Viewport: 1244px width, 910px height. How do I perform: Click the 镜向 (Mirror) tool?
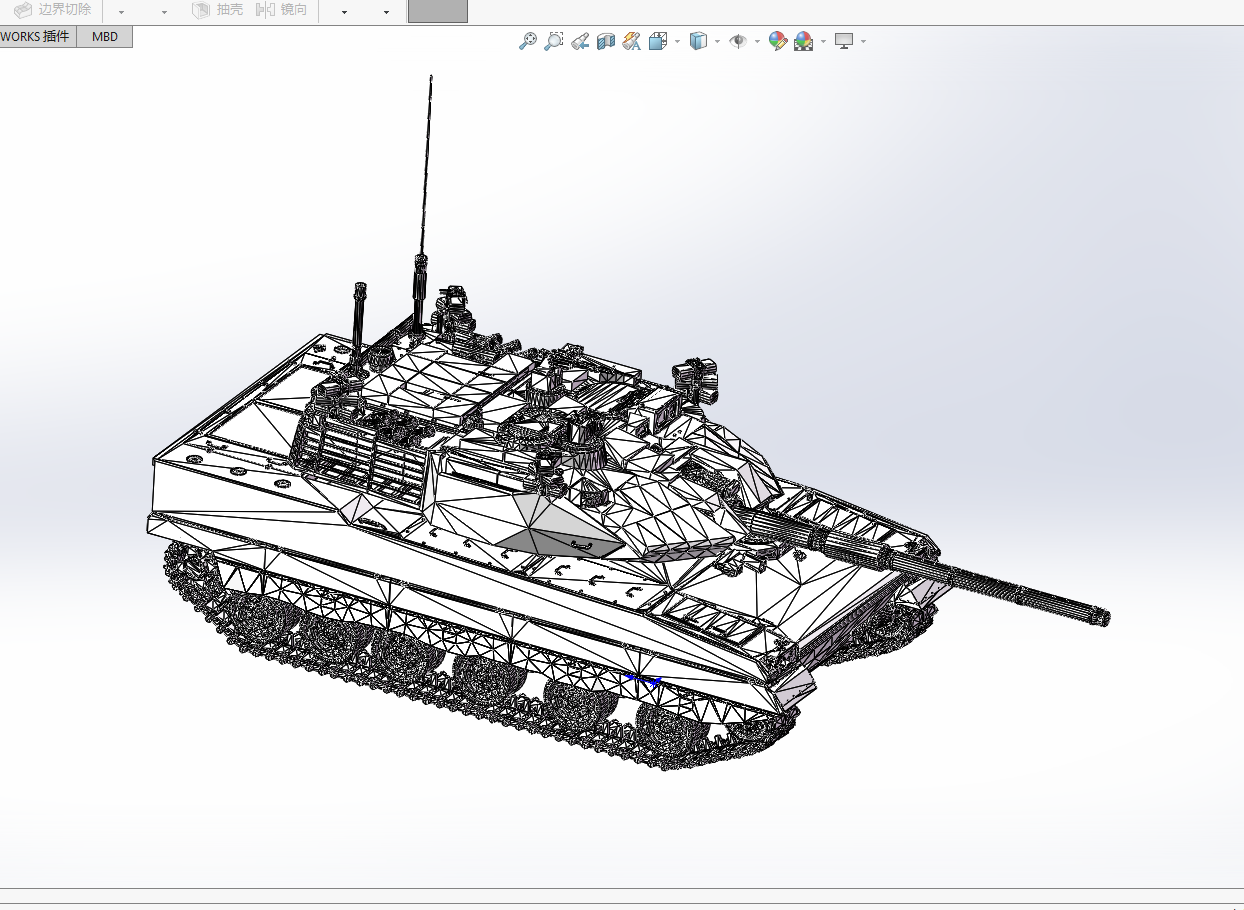(282, 10)
